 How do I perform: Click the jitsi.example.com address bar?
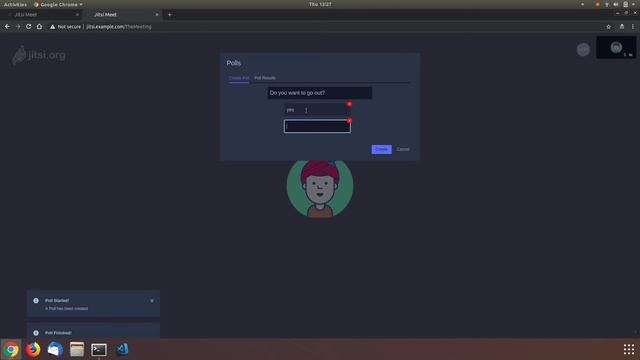[118, 27]
